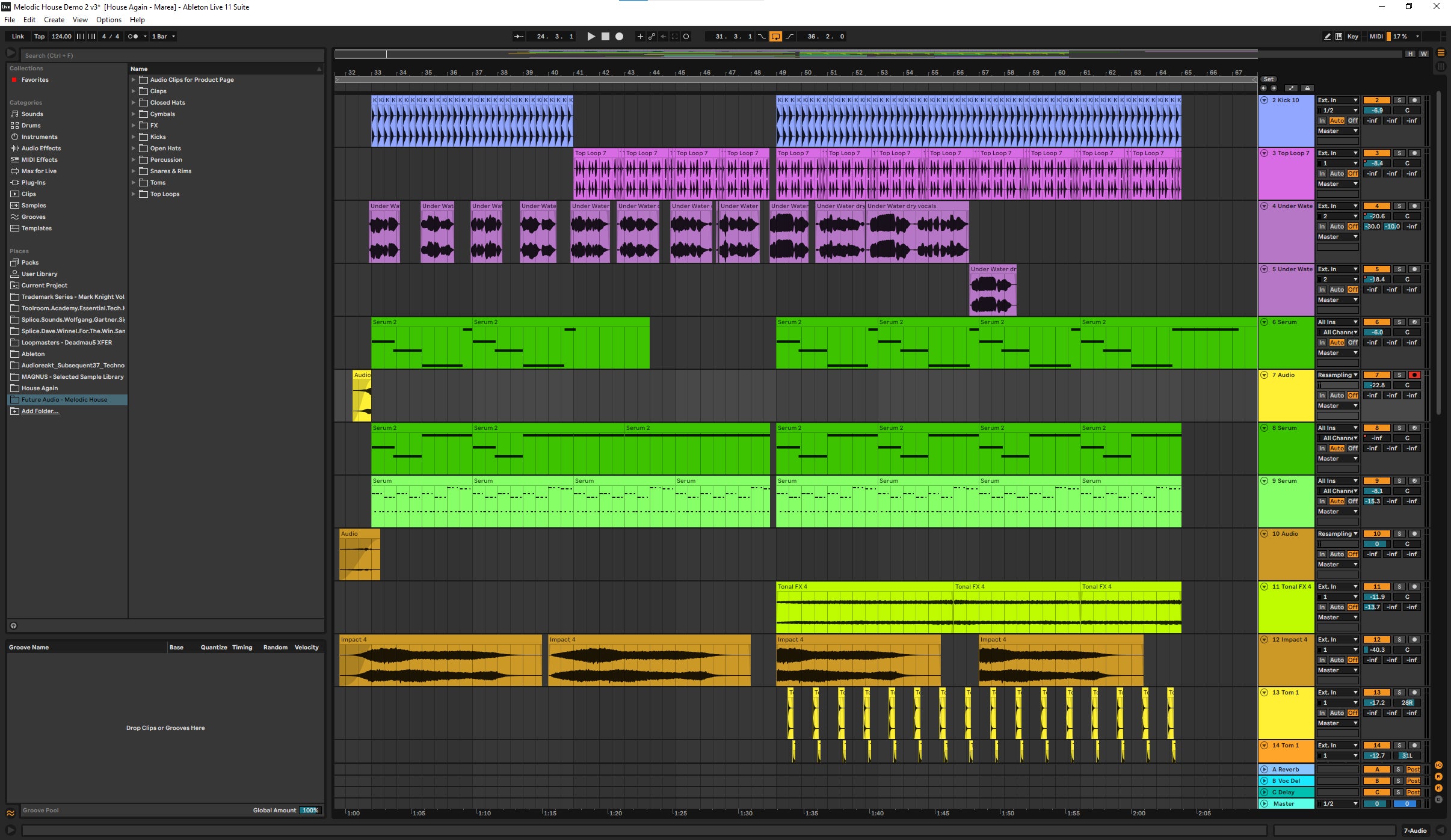Disarm recording on 7 Audio track
This screenshot has width=1451, height=840.
coord(1414,375)
